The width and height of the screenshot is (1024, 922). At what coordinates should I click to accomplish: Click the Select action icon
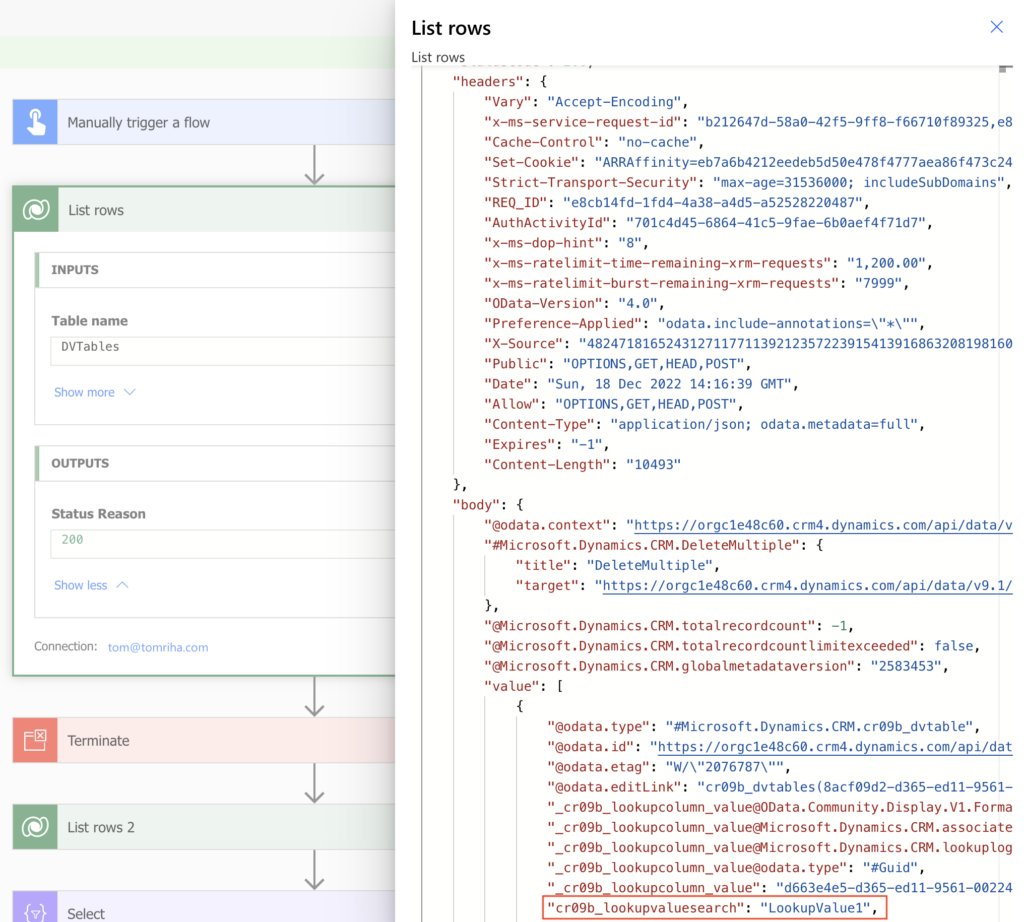35,908
